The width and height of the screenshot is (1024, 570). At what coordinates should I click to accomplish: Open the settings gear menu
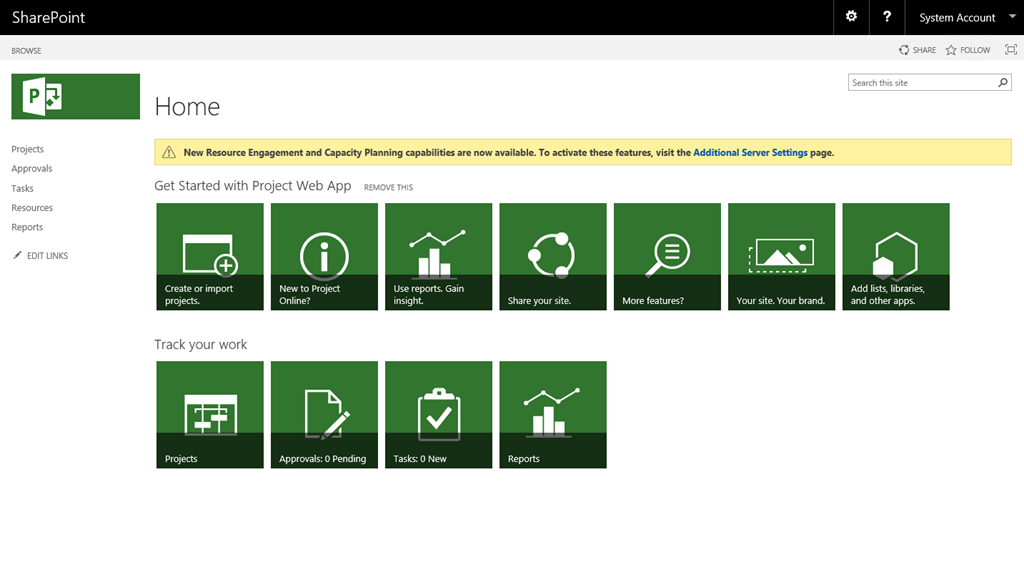[851, 17]
